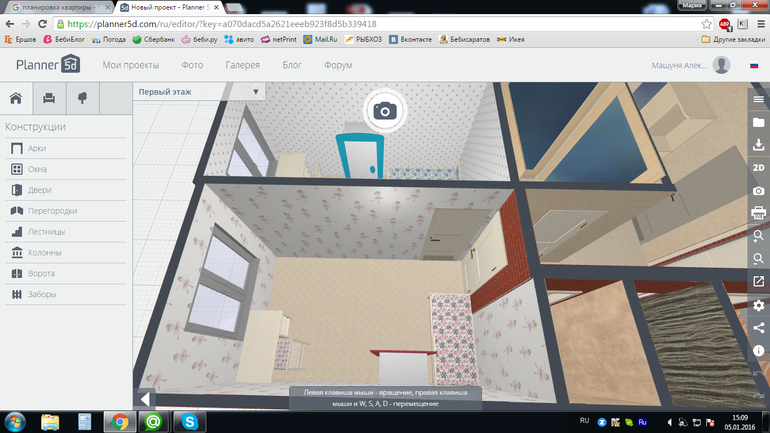The height and width of the screenshot is (433, 770).
Task: Switch to the furniture tab
Action: pos(48,98)
